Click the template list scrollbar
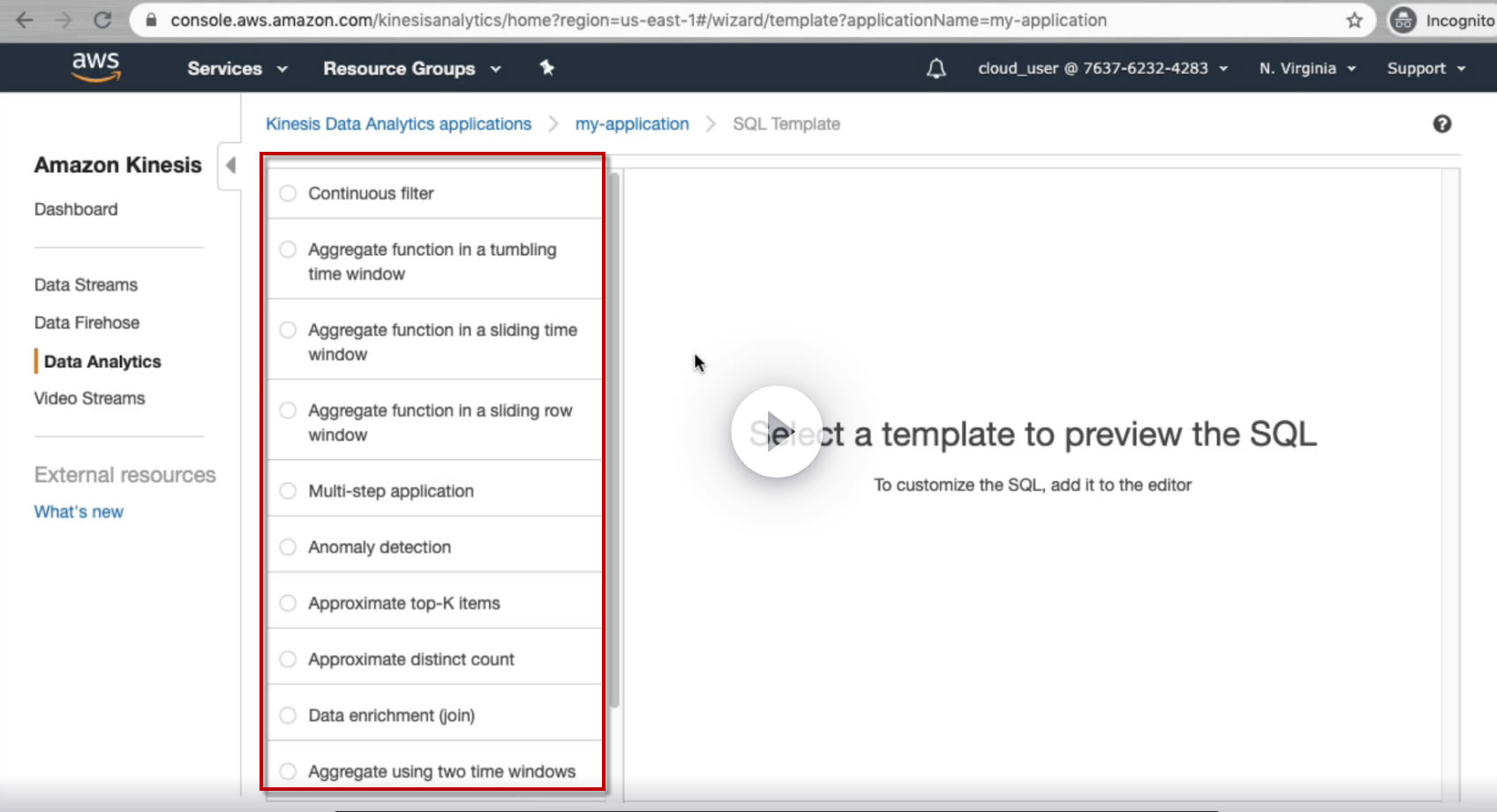The width and height of the screenshot is (1497, 812). [x=614, y=441]
